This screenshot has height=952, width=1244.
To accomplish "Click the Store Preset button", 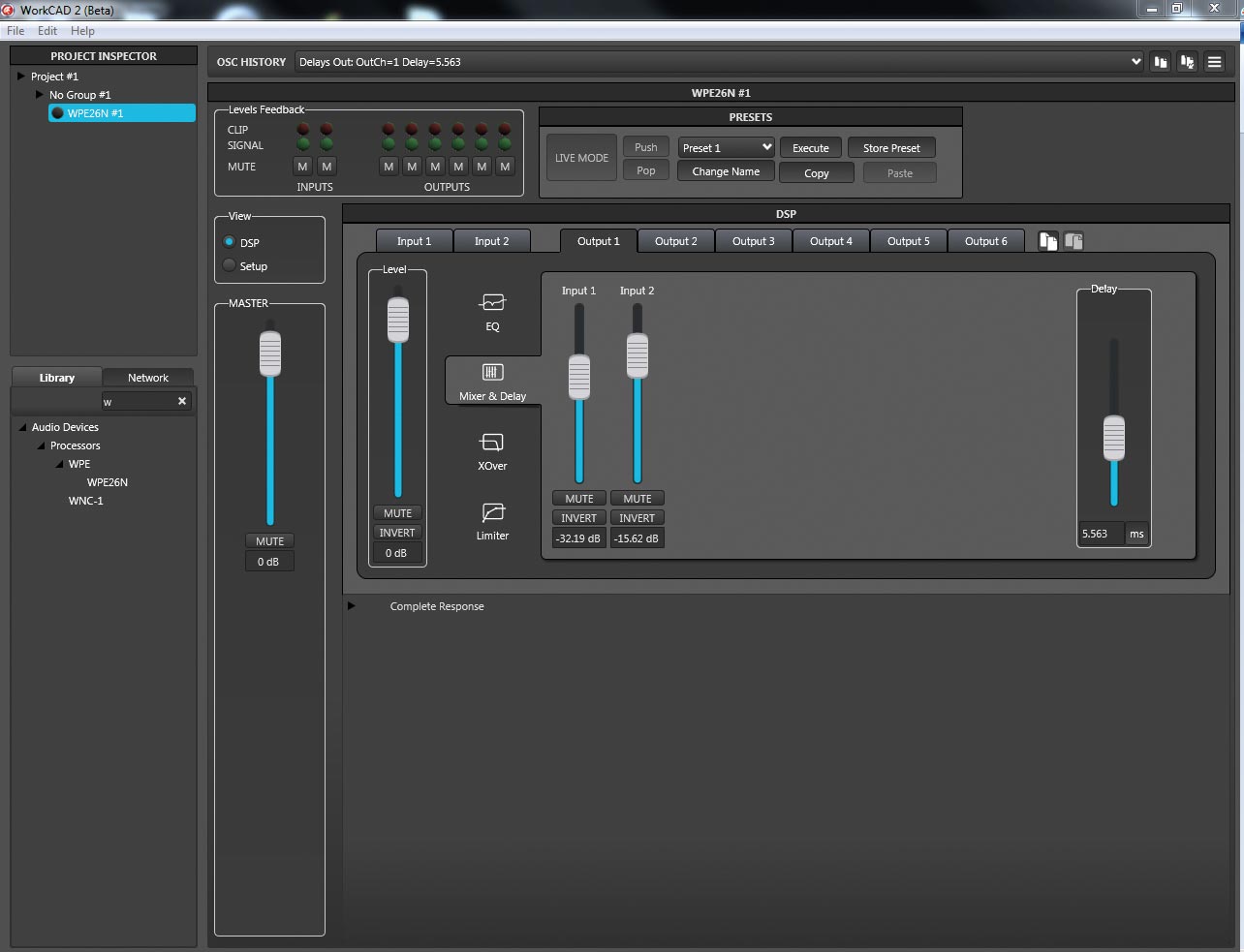I will (891, 148).
